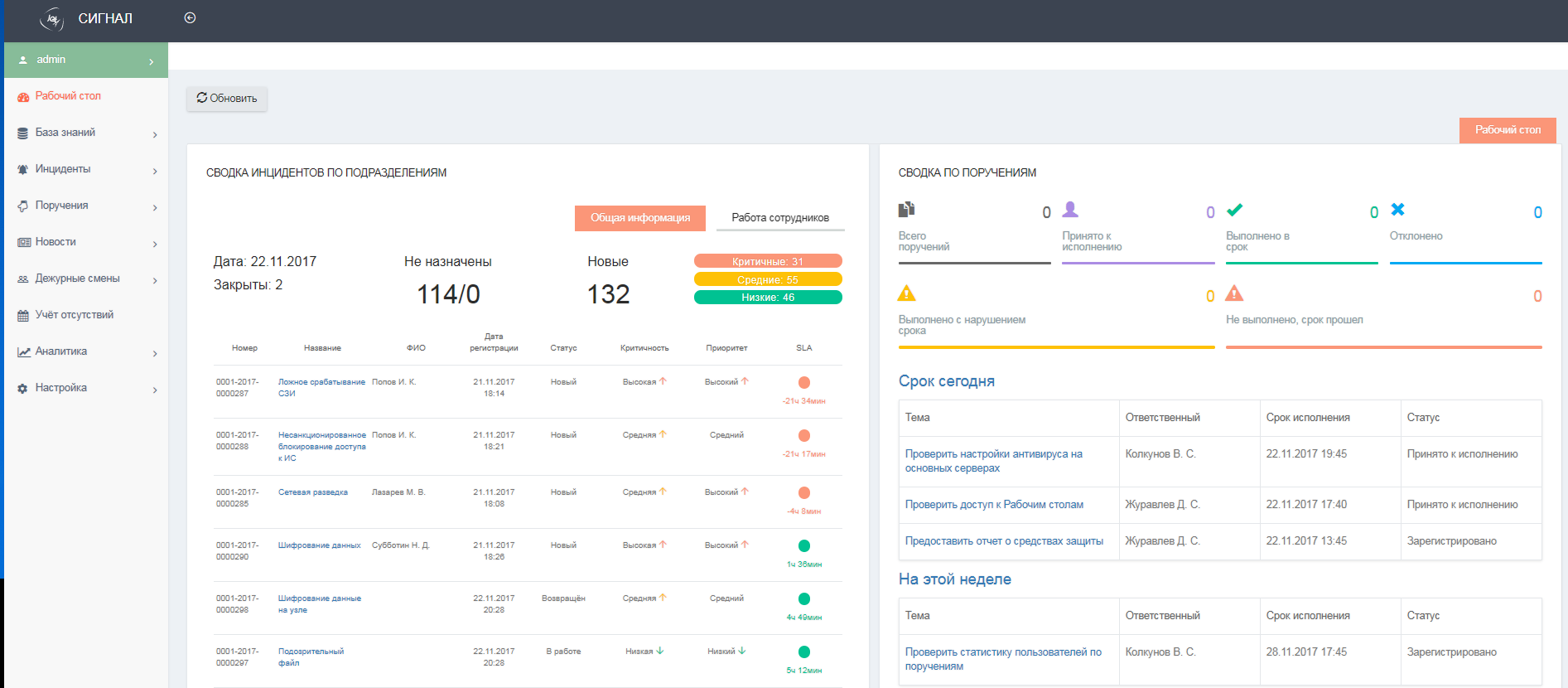This screenshot has width=1568, height=688.
Task: Click the Аналитика chart icon
Action: [23, 351]
